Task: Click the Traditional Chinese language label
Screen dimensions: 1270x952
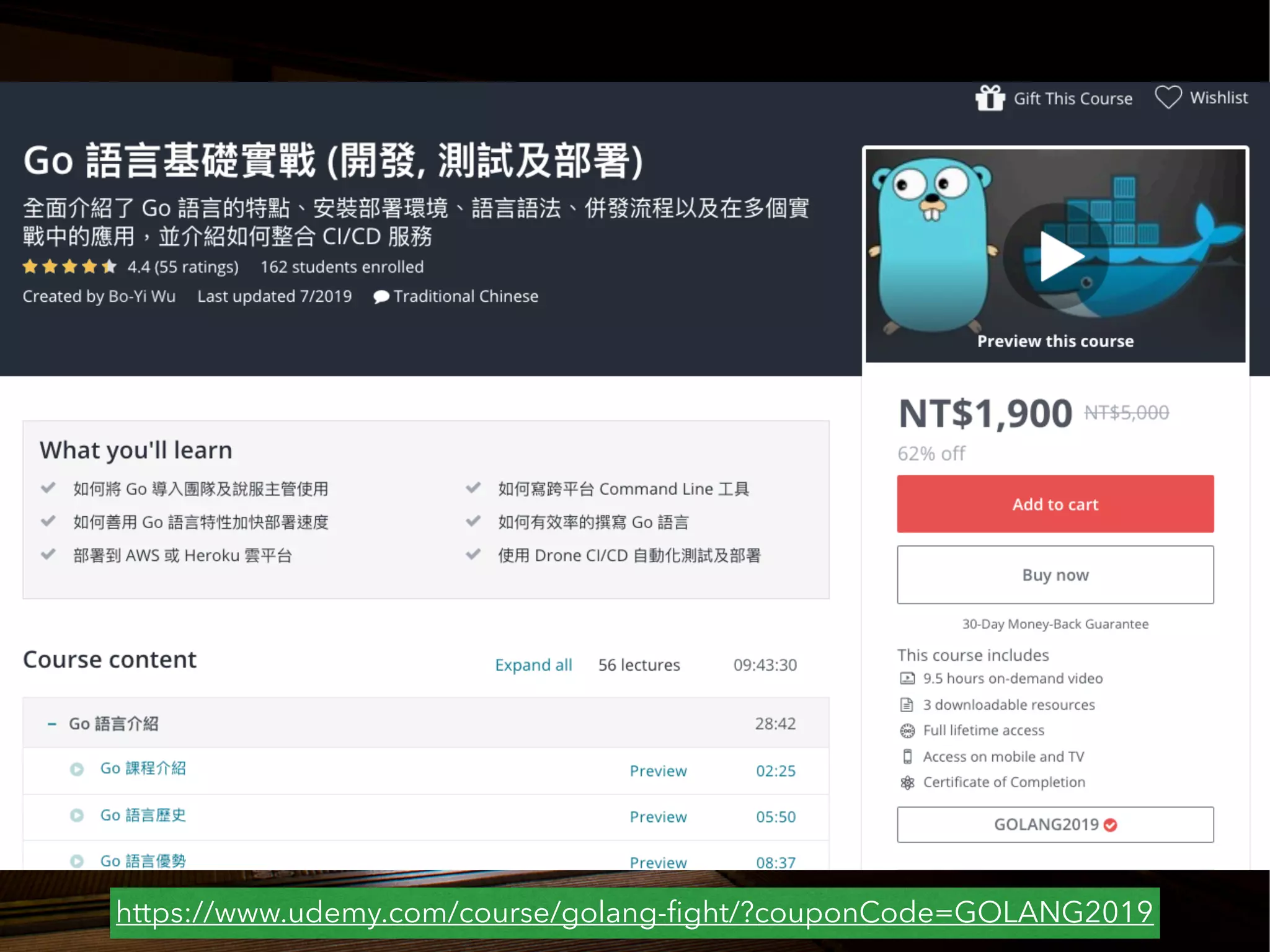Action: 466,296
